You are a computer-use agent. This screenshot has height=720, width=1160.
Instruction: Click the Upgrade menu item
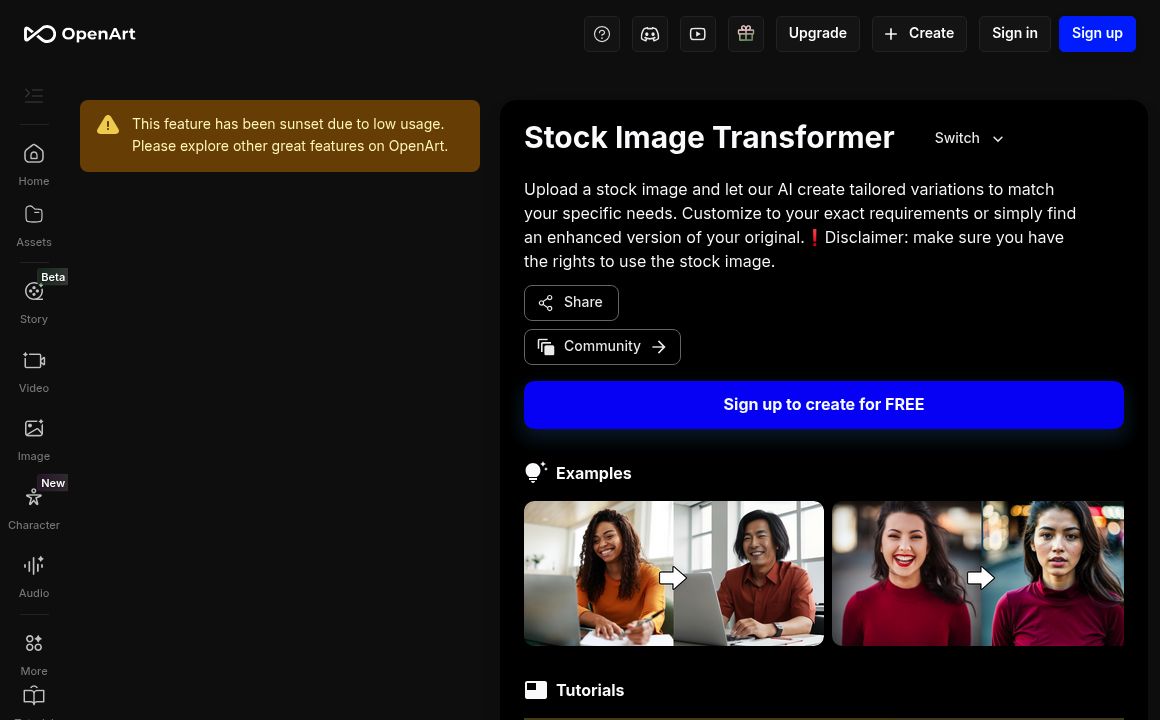[x=817, y=33]
